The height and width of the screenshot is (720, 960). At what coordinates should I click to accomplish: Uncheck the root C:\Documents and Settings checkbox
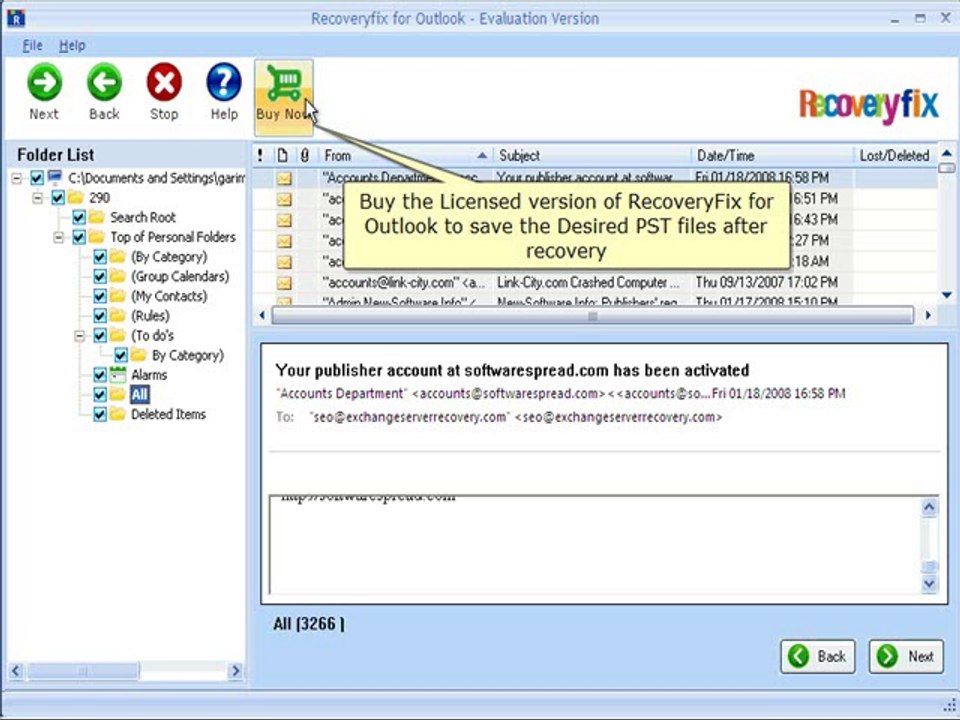click(x=37, y=178)
